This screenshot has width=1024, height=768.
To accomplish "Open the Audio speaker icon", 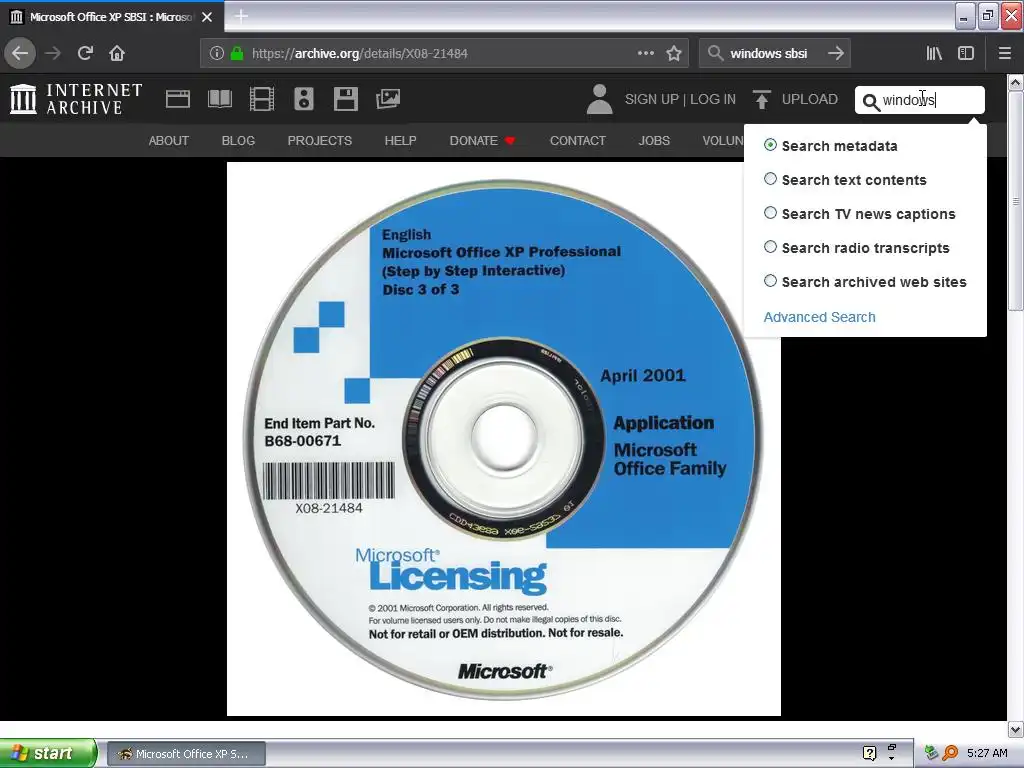I will (x=304, y=99).
